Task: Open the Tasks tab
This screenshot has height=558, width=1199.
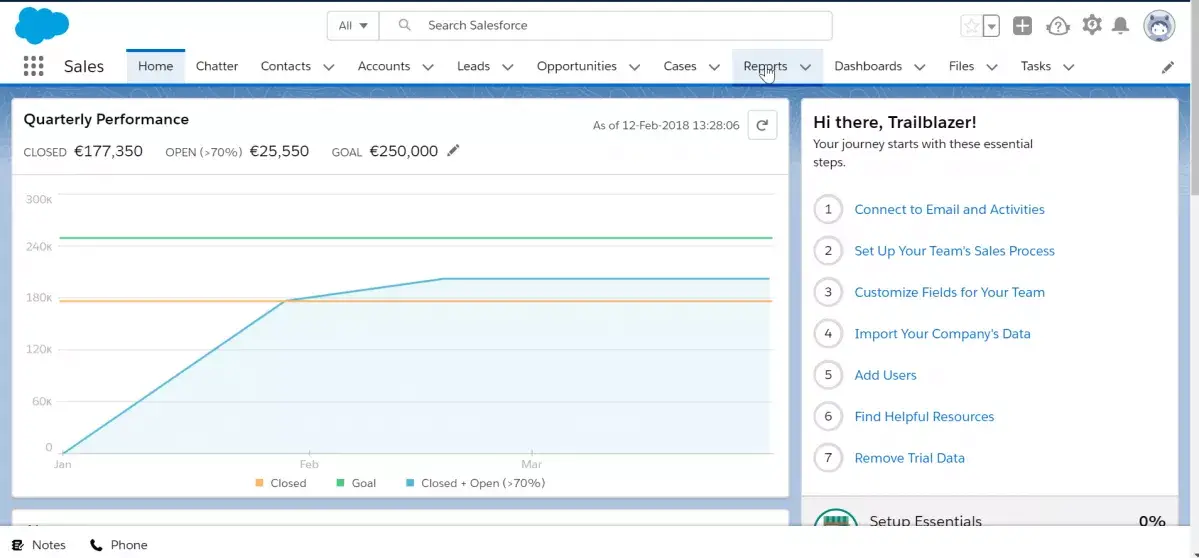Action: pyautogui.click(x=1035, y=67)
